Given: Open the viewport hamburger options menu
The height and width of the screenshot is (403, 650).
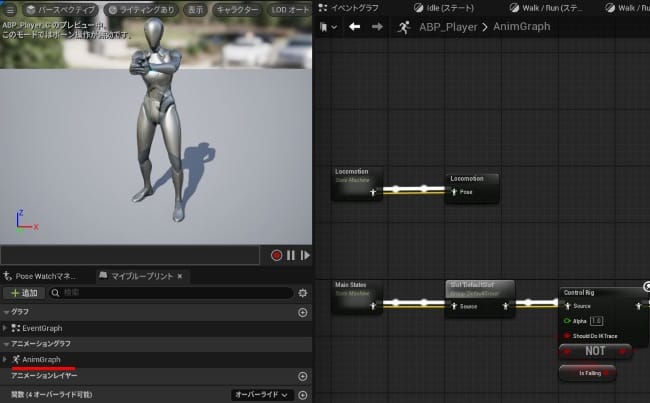Looking at the screenshot, I should [10, 10].
